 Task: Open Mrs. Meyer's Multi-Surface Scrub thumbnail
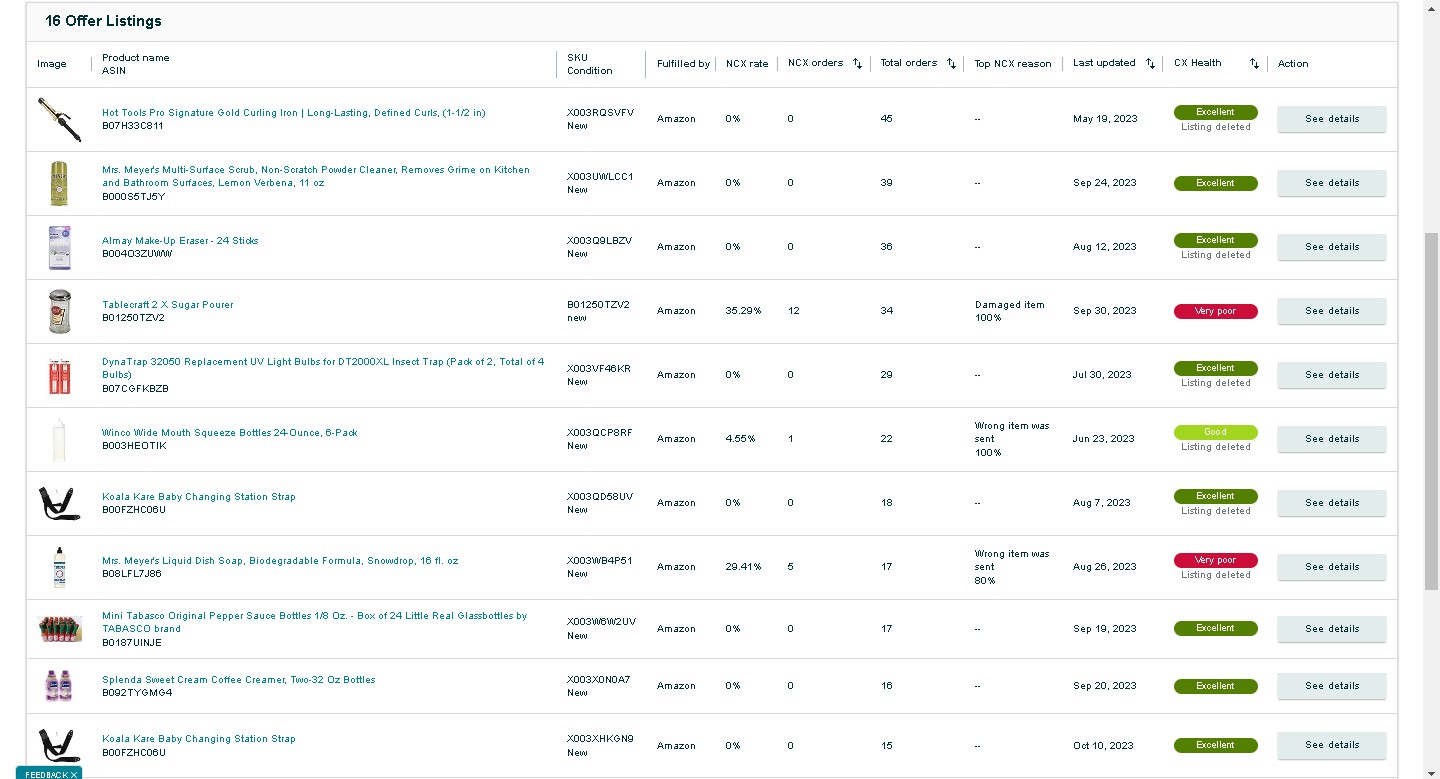point(59,183)
